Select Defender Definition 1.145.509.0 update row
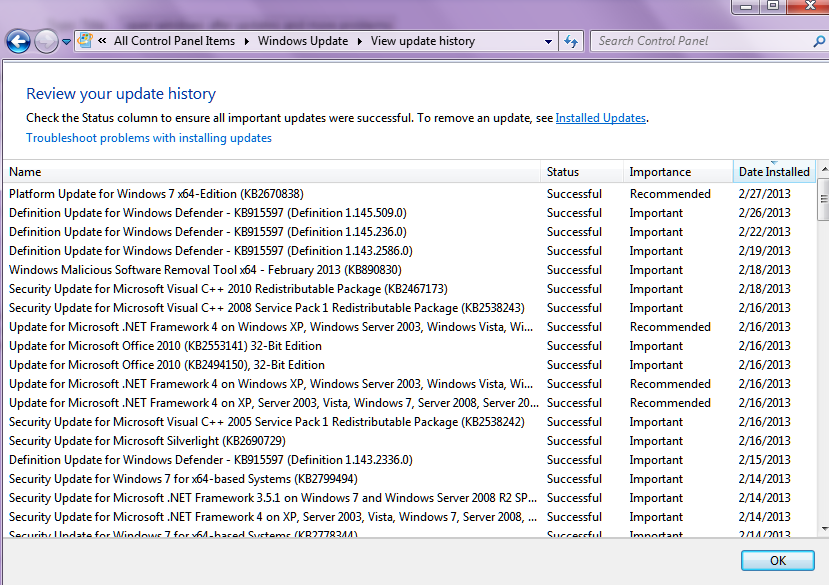The height and width of the screenshot is (585, 829). pyautogui.click(x=409, y=213)
